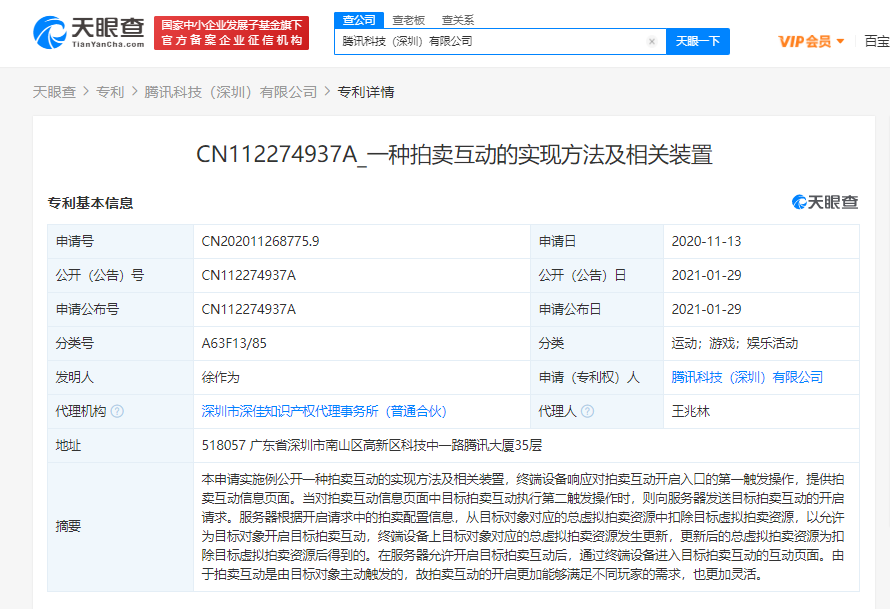Viewport: 890px width, 609px height.
Task: Open breadcrumb 腾讯科技（深圳）有限公司 link
Action: pyautogui.click(x=230, y=92)
